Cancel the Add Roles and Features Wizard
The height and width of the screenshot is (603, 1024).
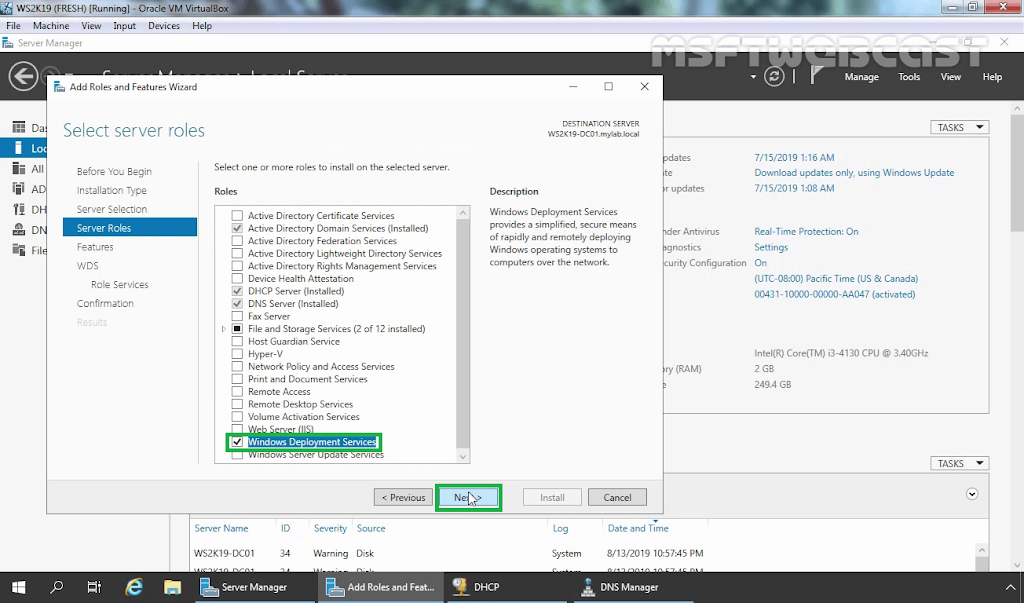coord(617,497)
